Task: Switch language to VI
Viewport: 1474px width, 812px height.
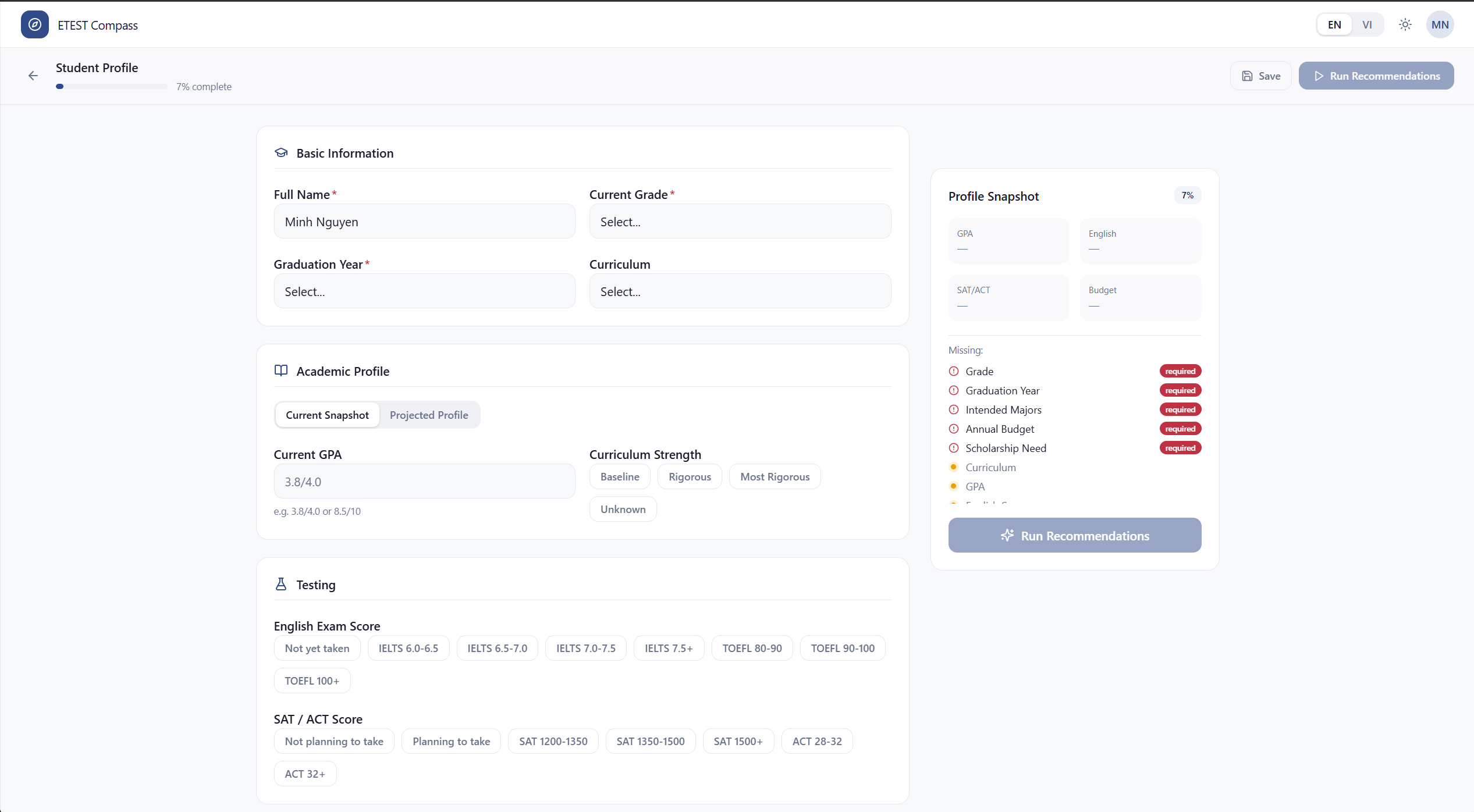Action: click(1367, 24)
